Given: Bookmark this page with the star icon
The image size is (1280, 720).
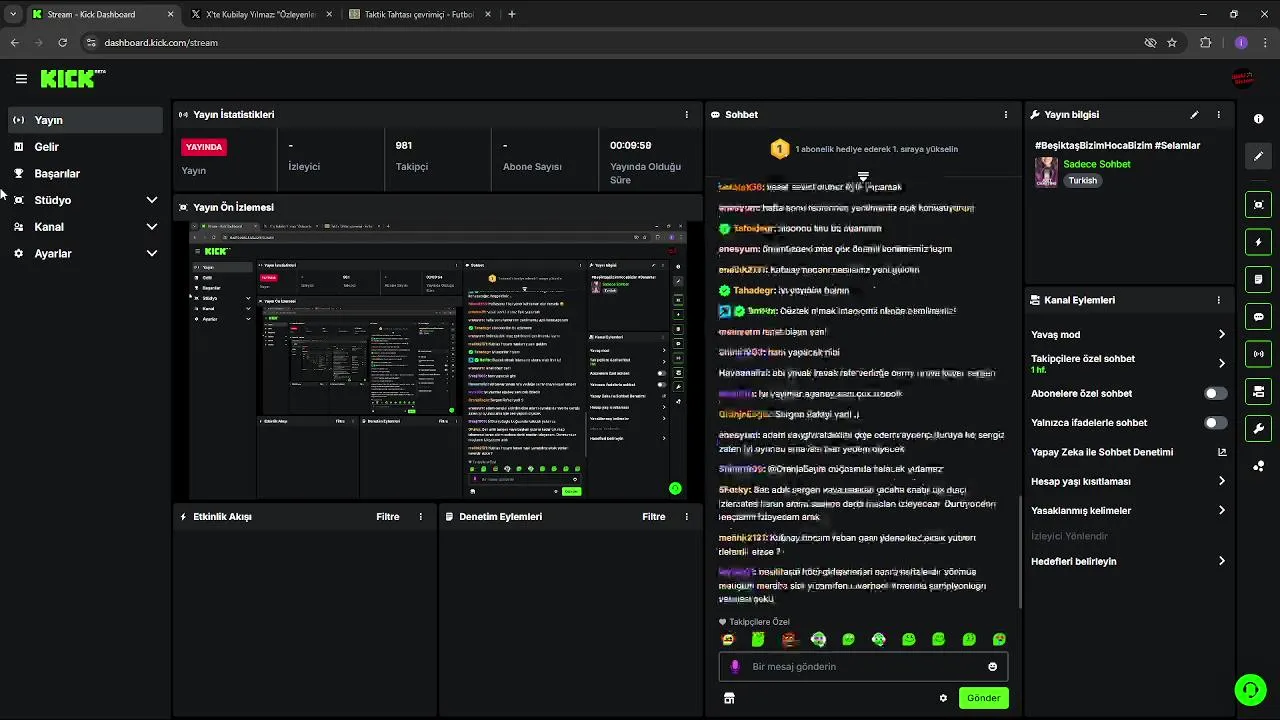Looking at the screenshot, I should pyautogui.click(x=1172, y=43).
